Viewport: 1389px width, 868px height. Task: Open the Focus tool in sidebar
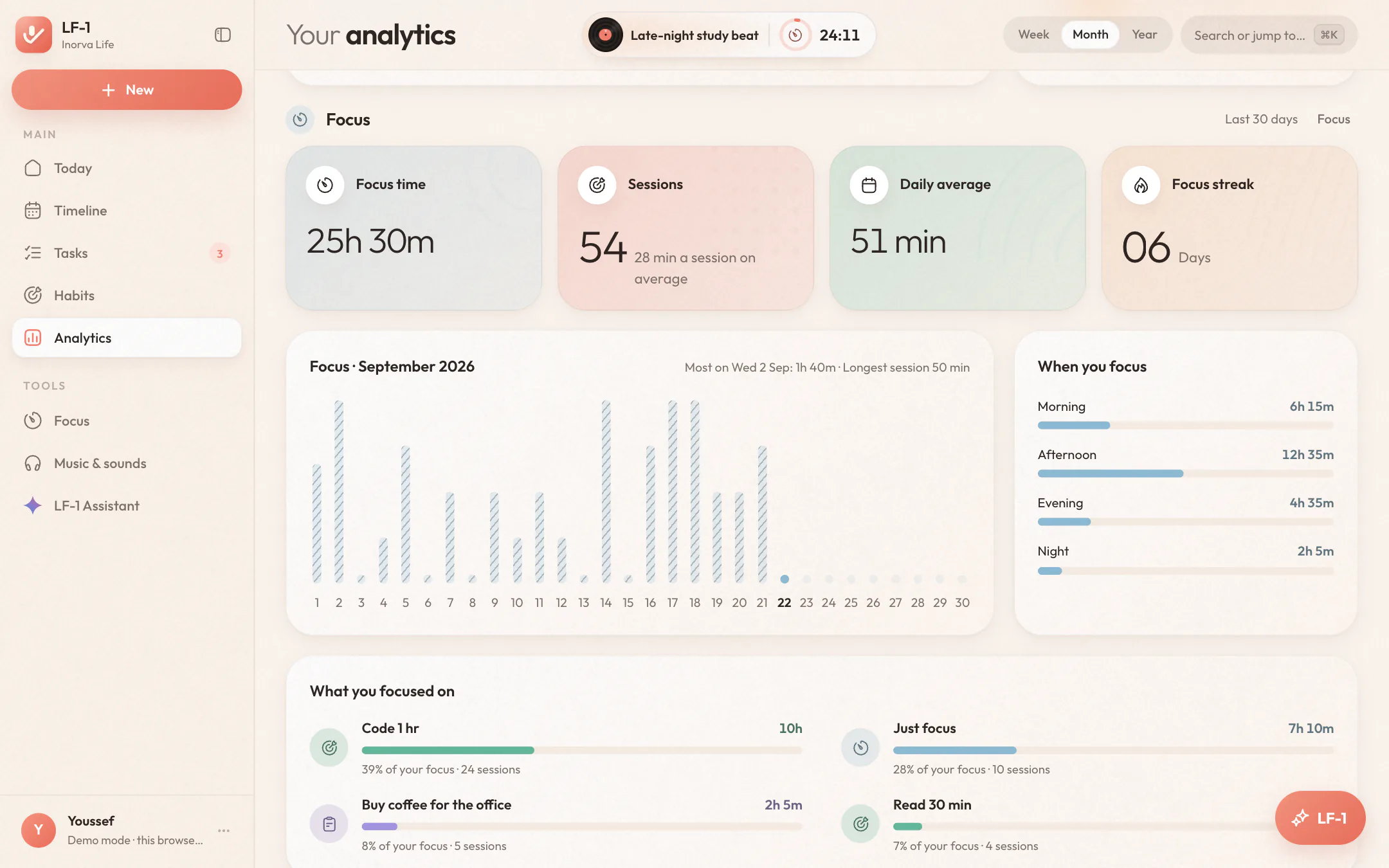click(x=127, y=421)
